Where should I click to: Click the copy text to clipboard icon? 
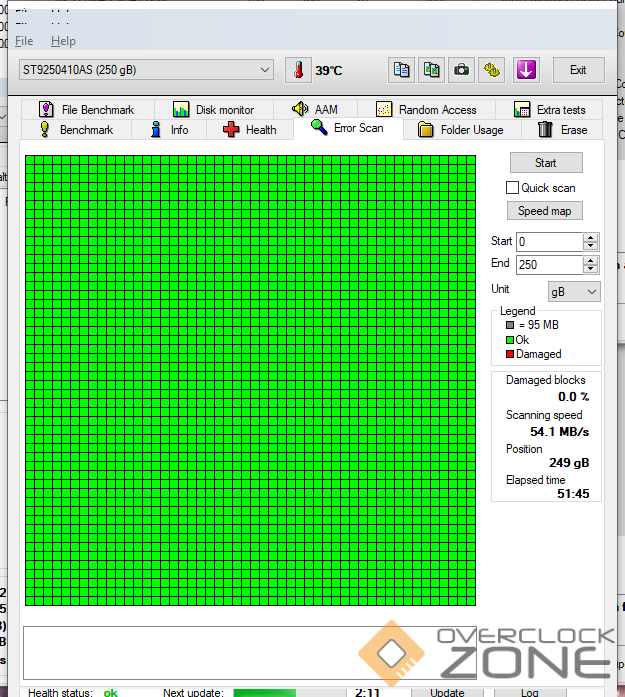click(401, 70)
